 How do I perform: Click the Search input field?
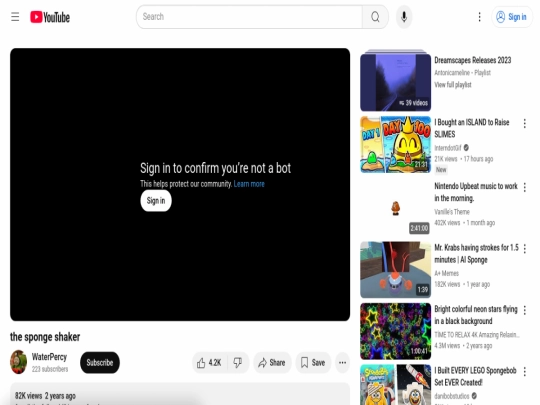[x=249, y=17]
